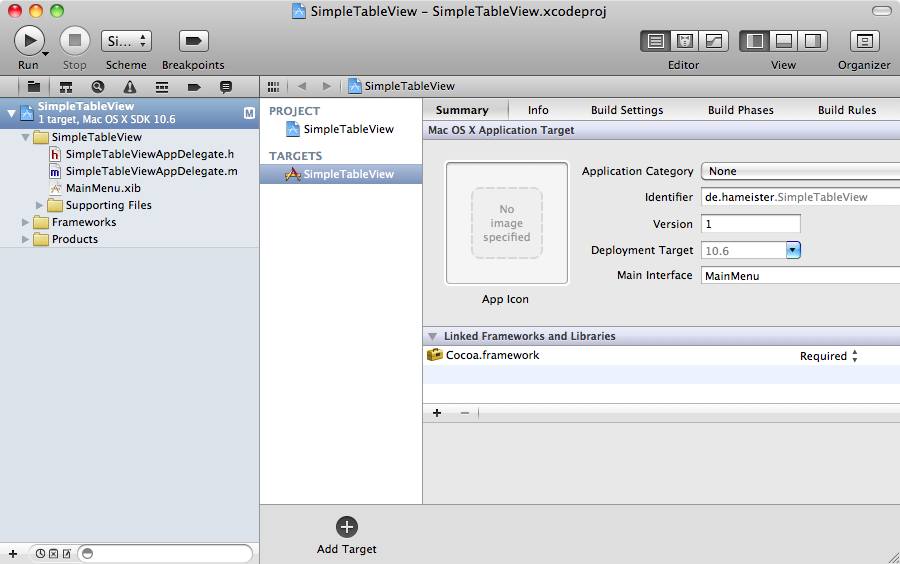Viewport: 900px width, 564px height.
Task: Open the Organizer window
Action: 863,41
